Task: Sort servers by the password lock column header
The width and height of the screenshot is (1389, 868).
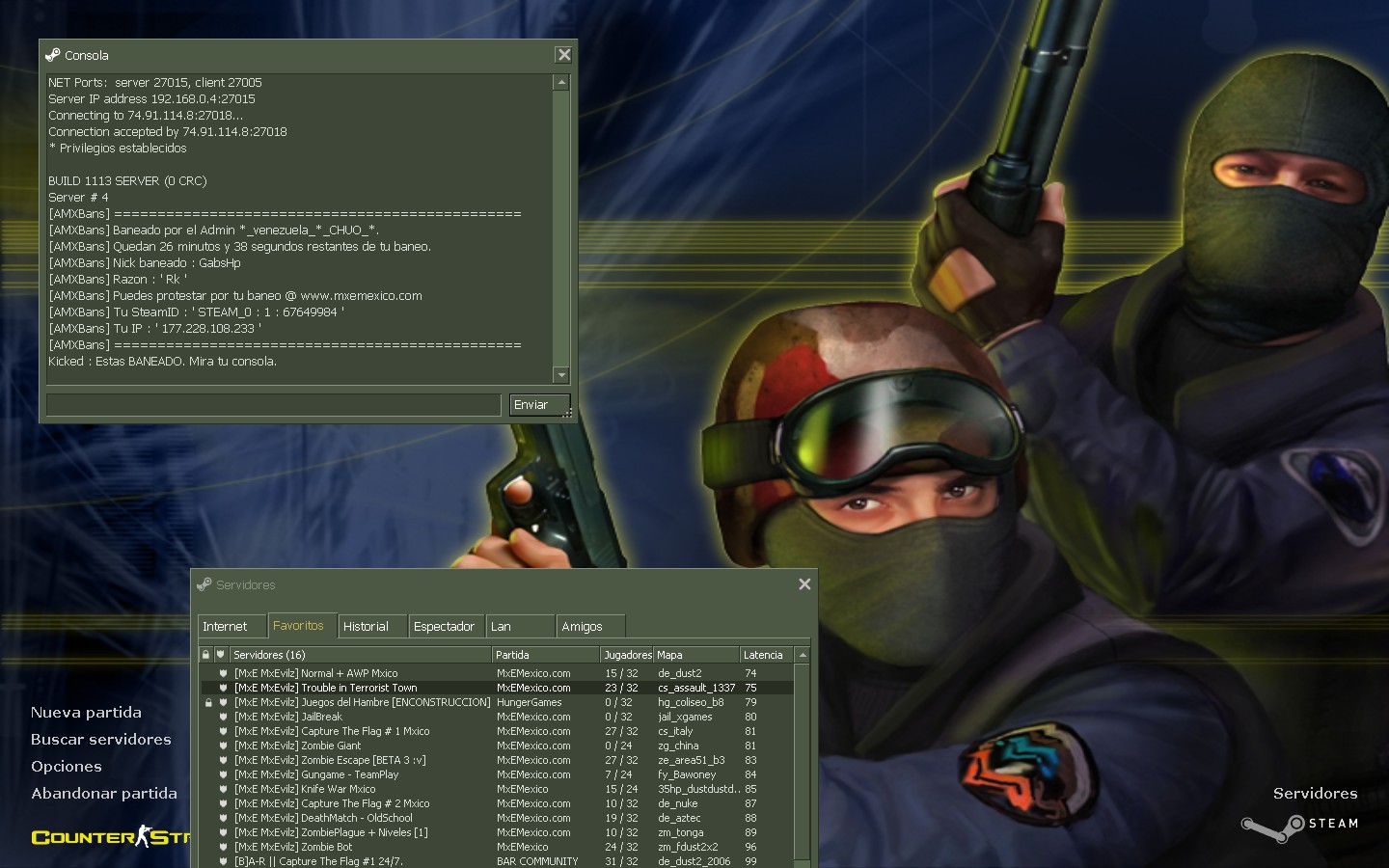Action: pyautogui.click(x=205, y=655)
